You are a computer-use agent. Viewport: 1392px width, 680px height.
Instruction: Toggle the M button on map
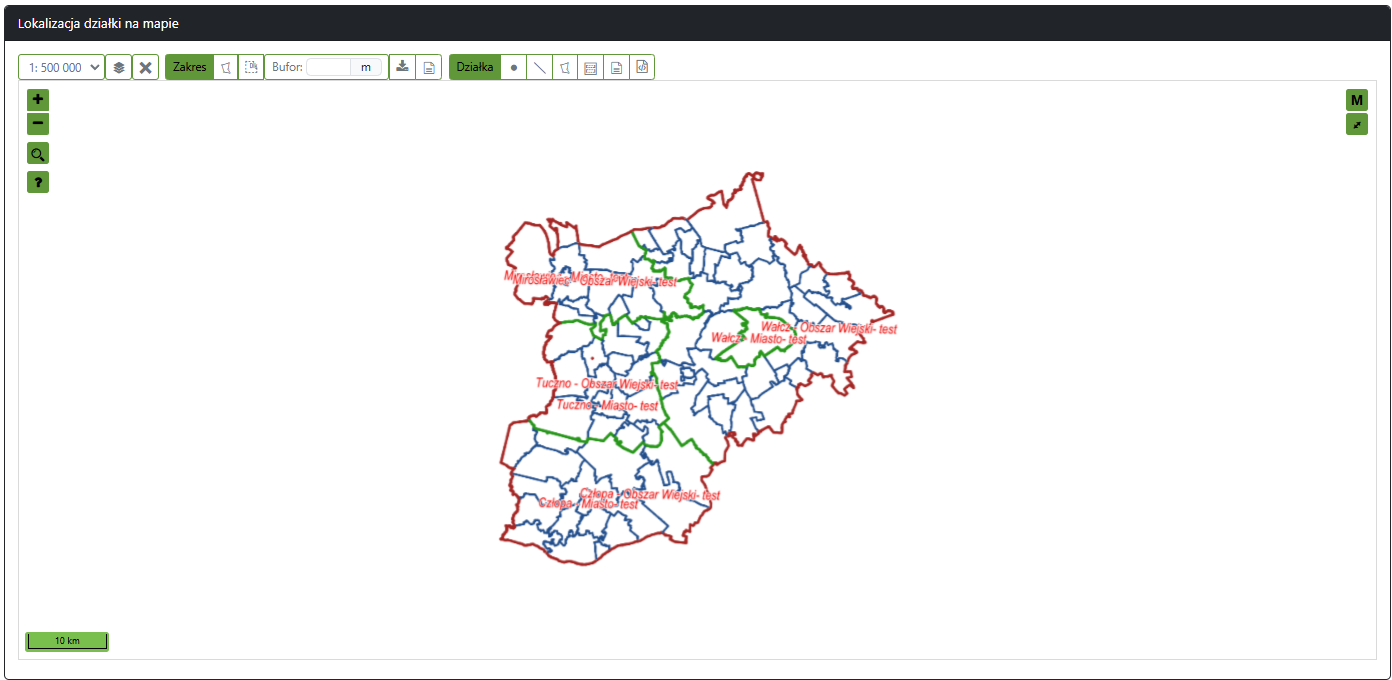(x=1356, y=100)
